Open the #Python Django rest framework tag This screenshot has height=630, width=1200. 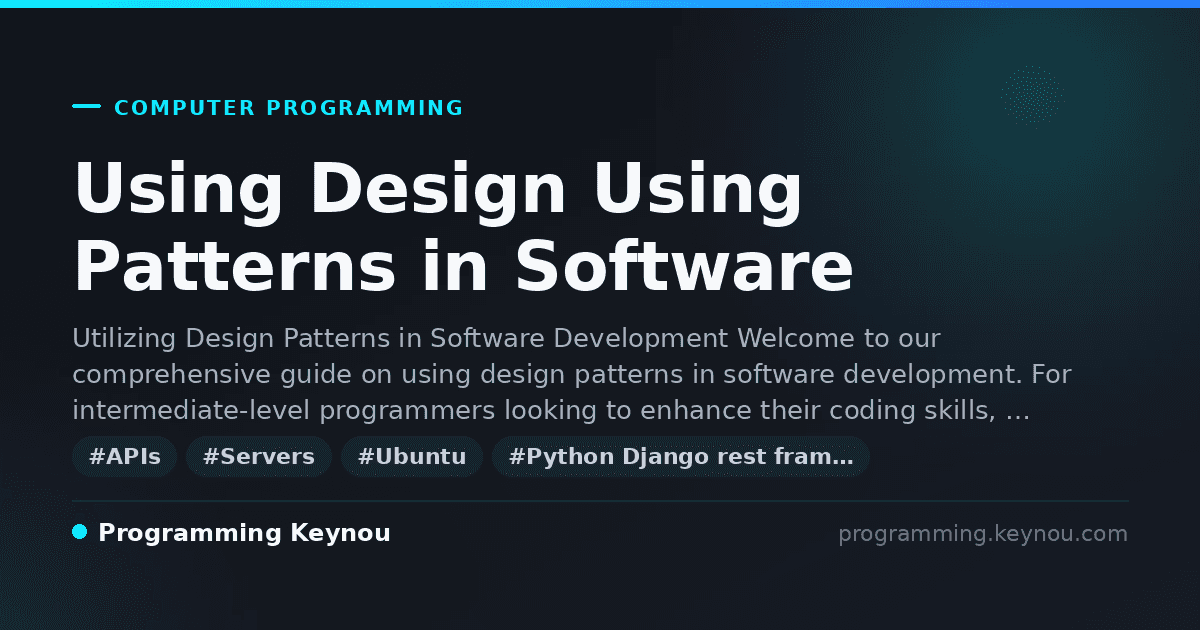coord(681,457)
